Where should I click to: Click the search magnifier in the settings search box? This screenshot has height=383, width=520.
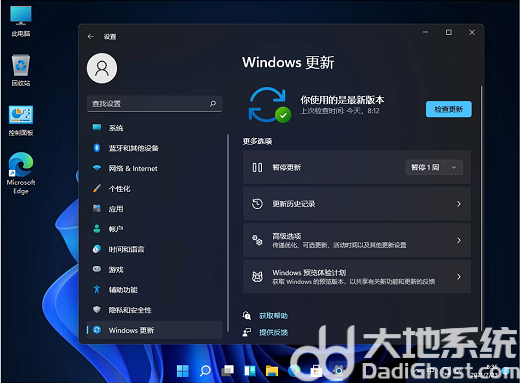pyautogui.click(x=213, y=104)
